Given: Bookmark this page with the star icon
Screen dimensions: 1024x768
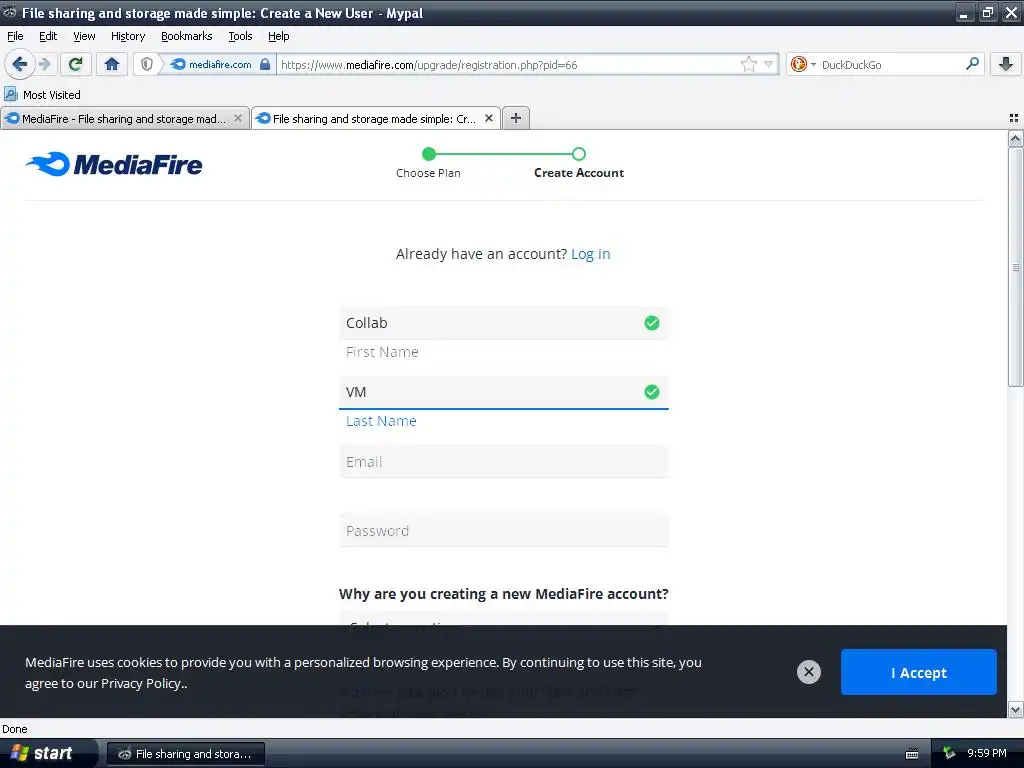Looking at the screenshot, I should click(x=748, y=64).
